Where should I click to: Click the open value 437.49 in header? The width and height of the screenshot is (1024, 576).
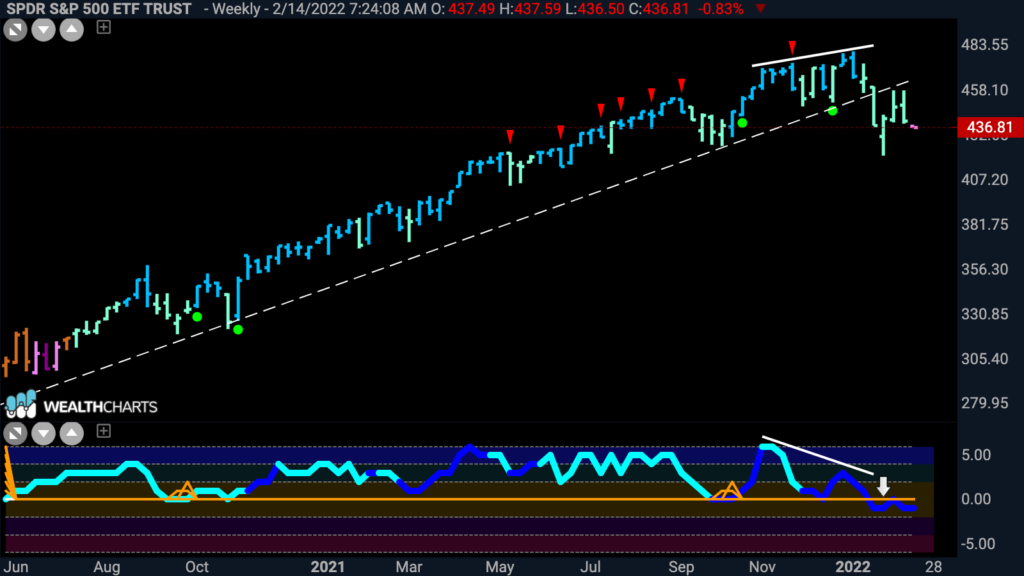click(x=472, y=8)
